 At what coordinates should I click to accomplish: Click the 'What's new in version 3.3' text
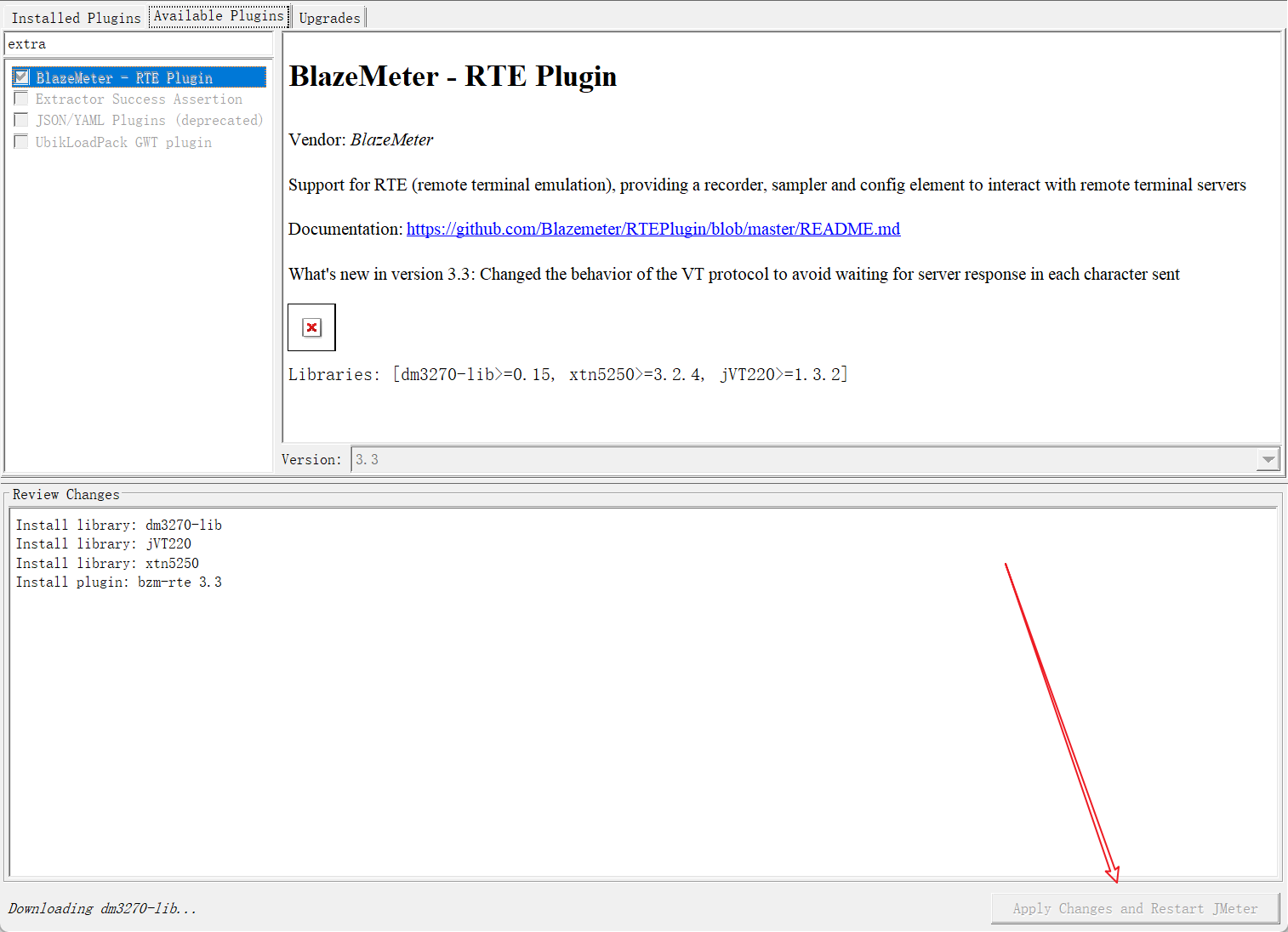click(734, 274)
